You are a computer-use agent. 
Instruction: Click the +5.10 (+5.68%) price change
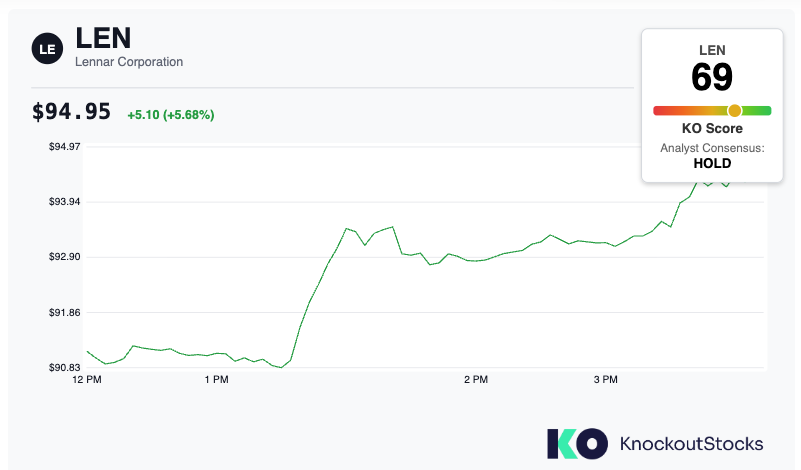pyautogui.click(x=171, y=114)
